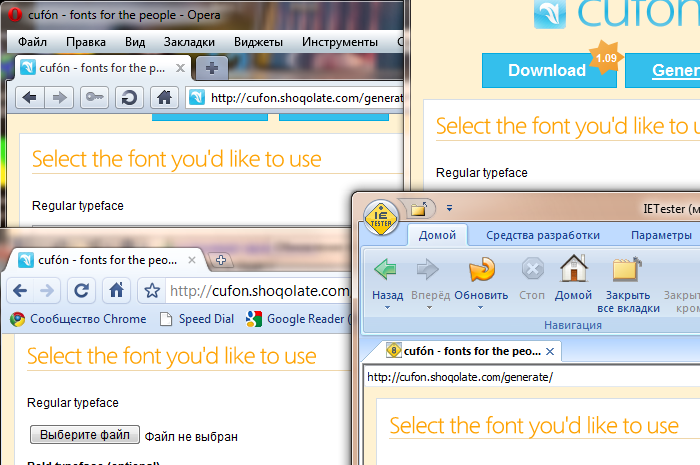Expand the Назад dropdown arrow in IETester
This screenshot has height=465, width=700.
pyautogui.click(x=388, y=307)
